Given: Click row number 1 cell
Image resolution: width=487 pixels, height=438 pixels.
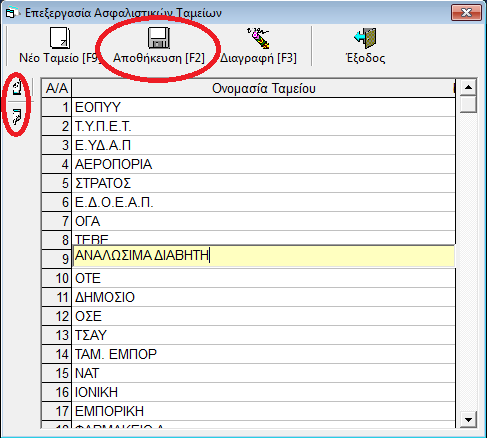Looking at the screenshot, I should point(57,107).
